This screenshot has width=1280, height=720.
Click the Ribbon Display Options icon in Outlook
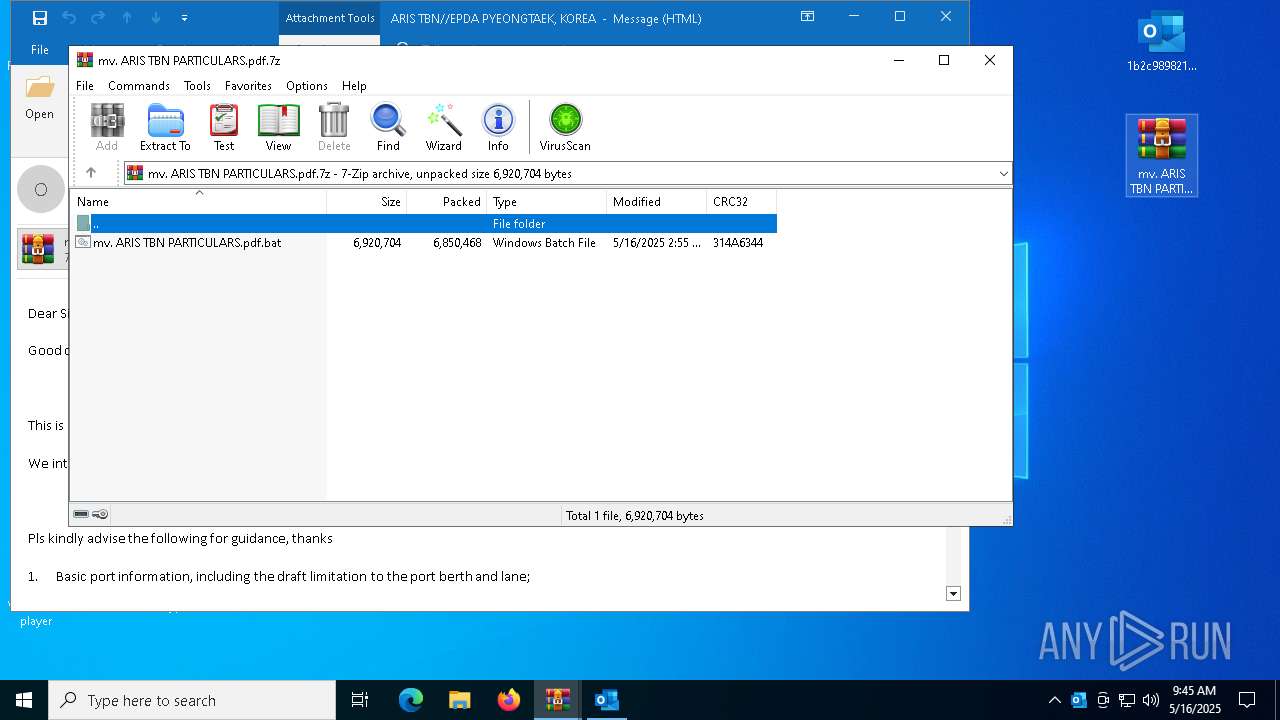point(807,17)
